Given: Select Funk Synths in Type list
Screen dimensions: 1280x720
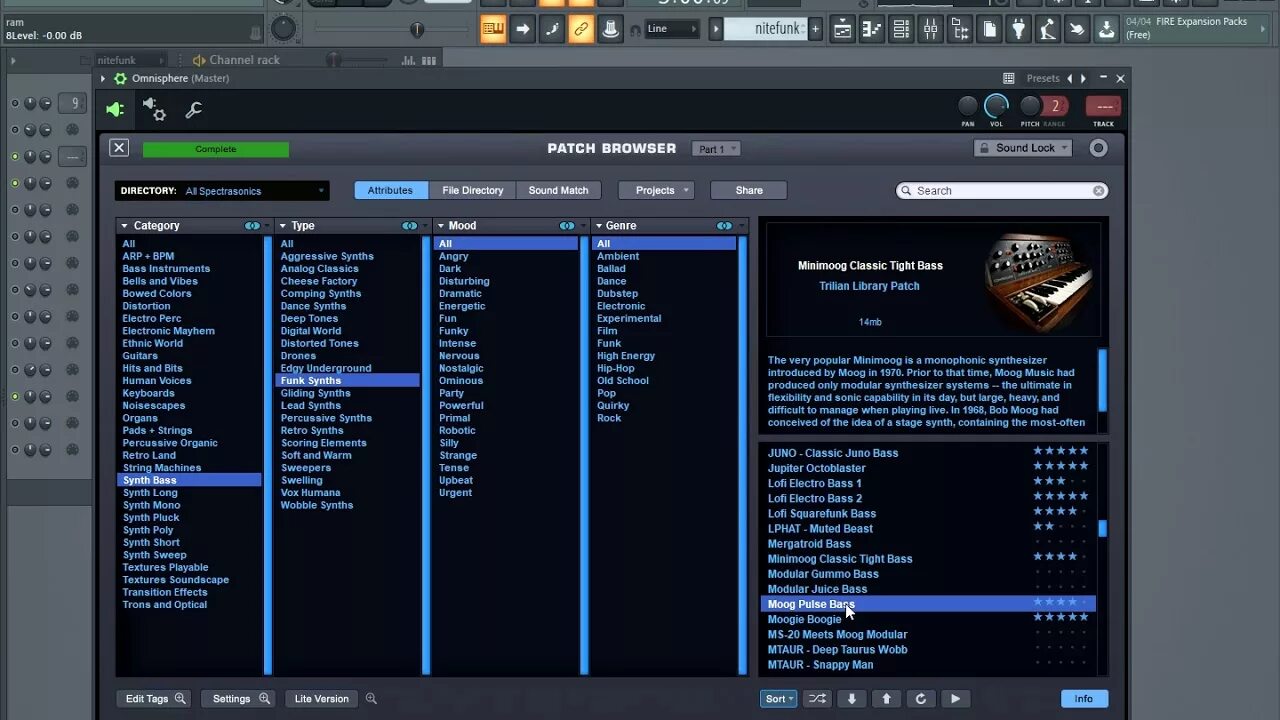Looking at the screenshot, I should [x=347, y=380].
